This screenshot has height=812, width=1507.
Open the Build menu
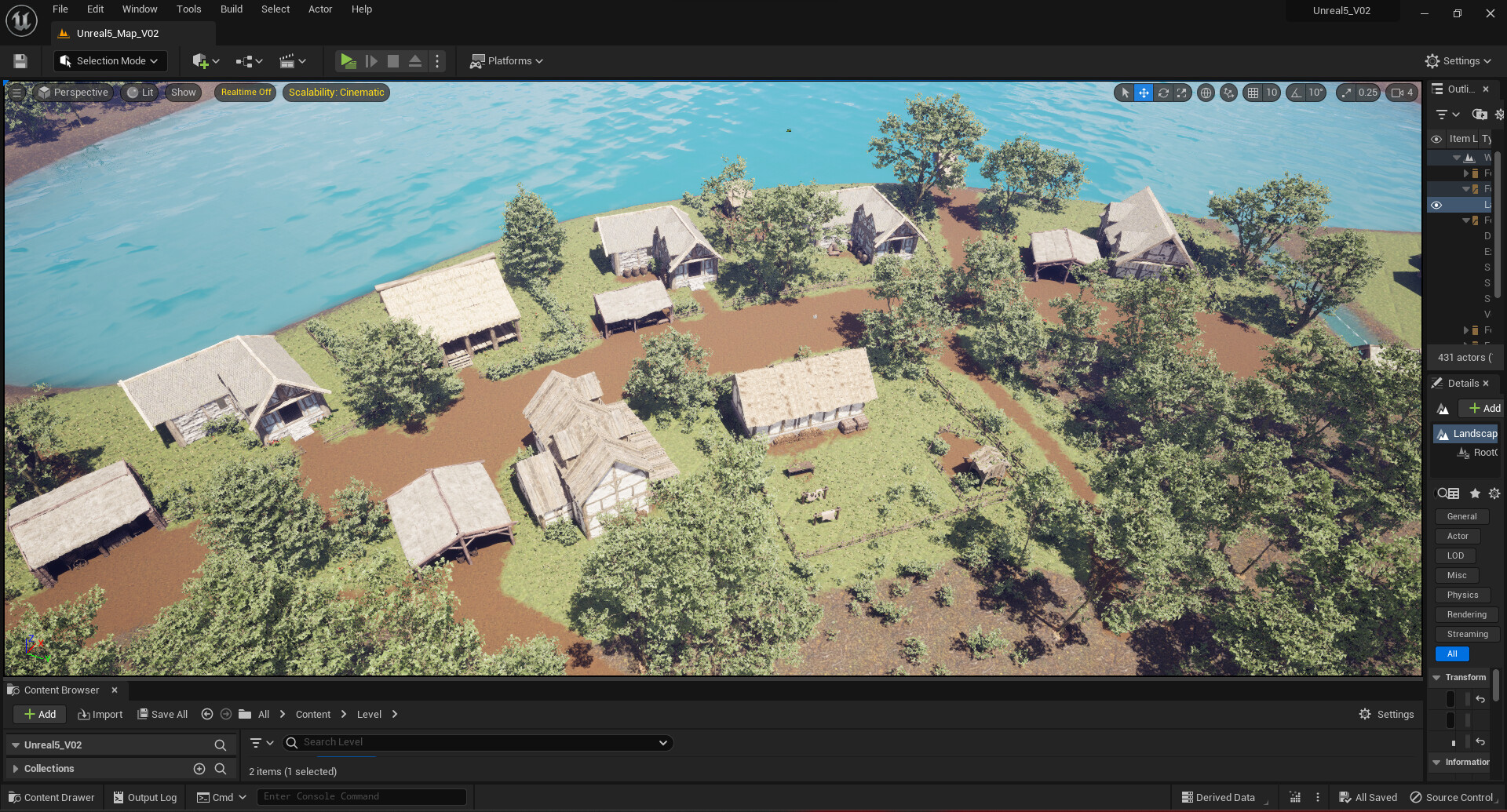click(231, 9)
